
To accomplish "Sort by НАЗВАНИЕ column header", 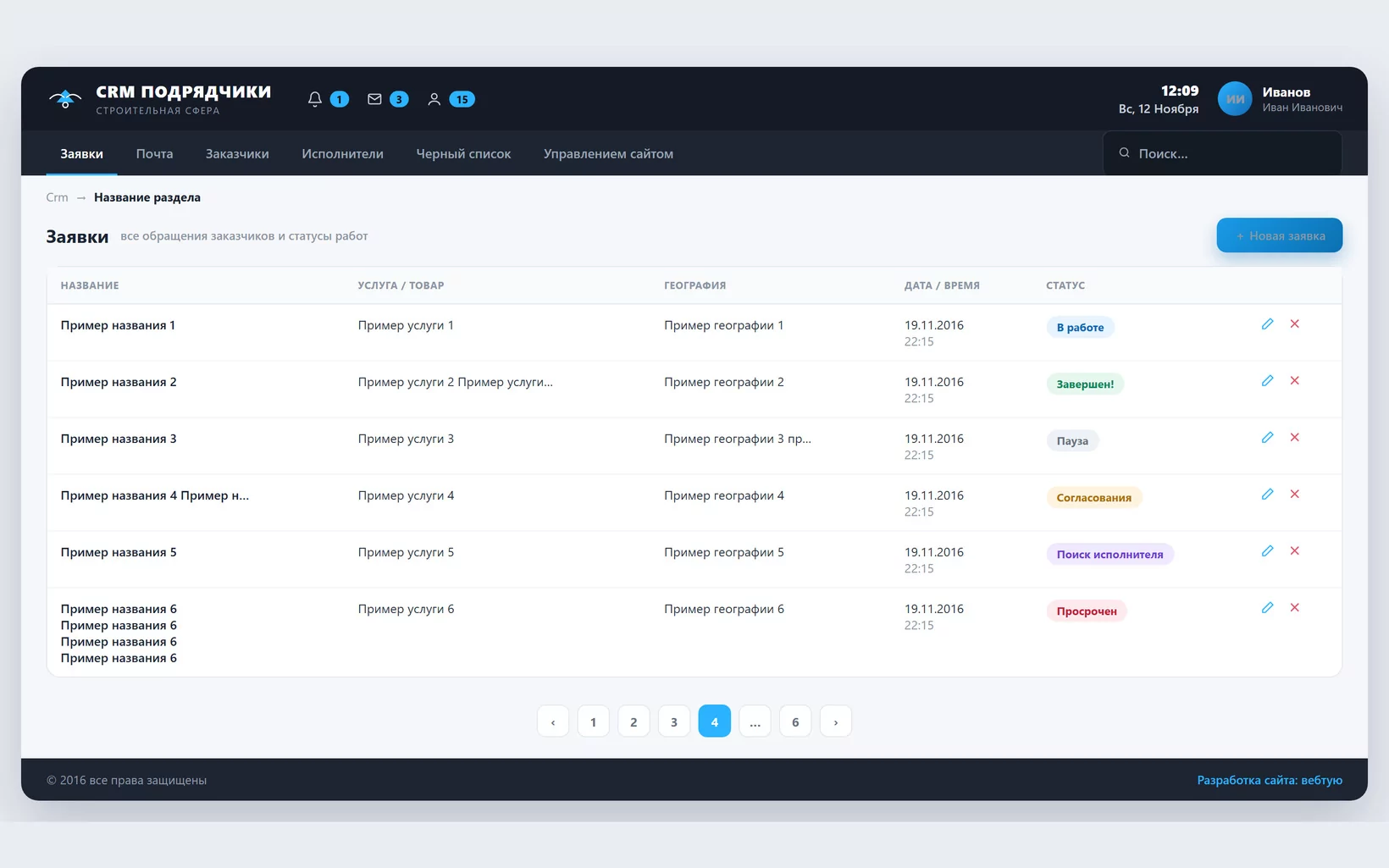I will [90, 285].
